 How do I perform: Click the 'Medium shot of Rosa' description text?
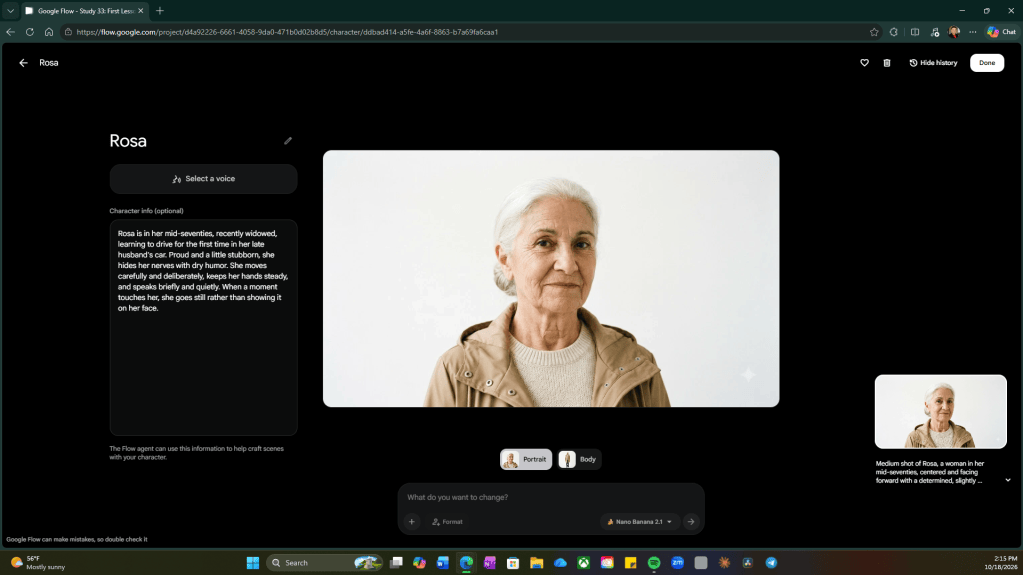[930, 472]
